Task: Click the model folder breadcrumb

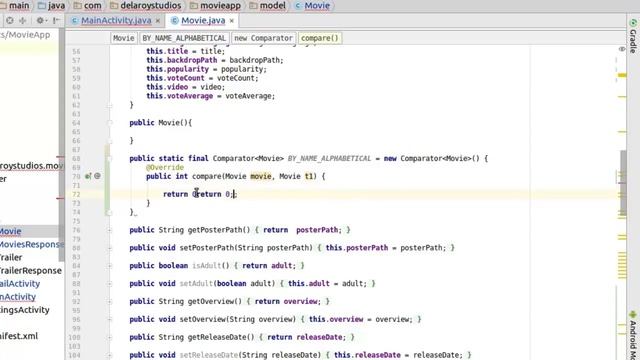Action: pos(267,6)
